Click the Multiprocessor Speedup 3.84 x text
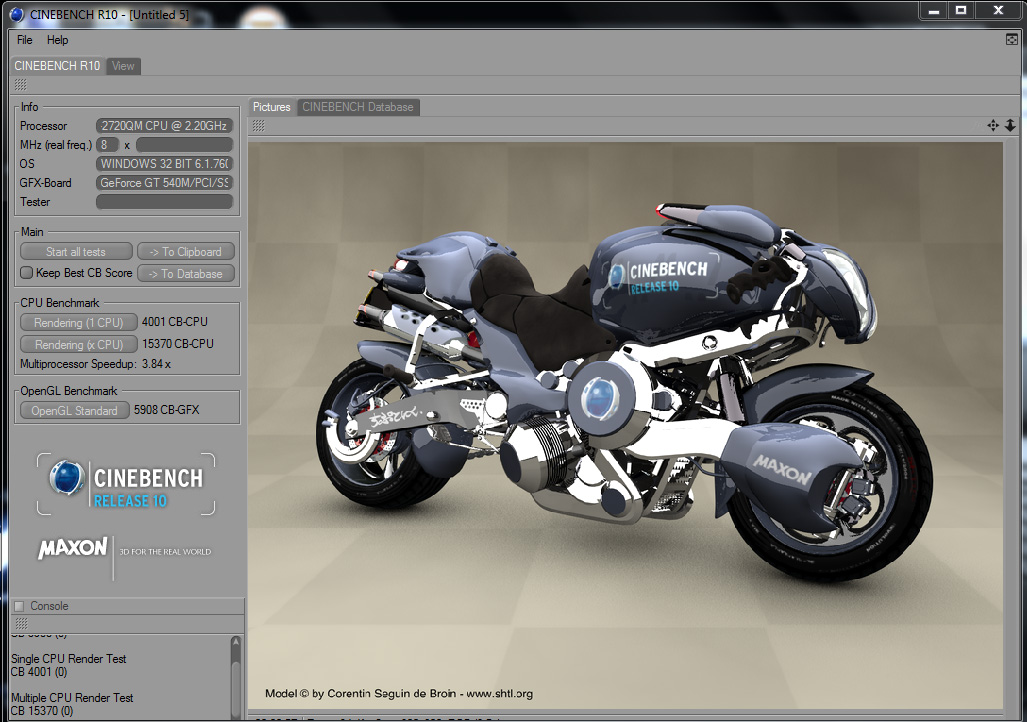The width and height of the screenshot is (1027, 722). [x=95, y=364]
